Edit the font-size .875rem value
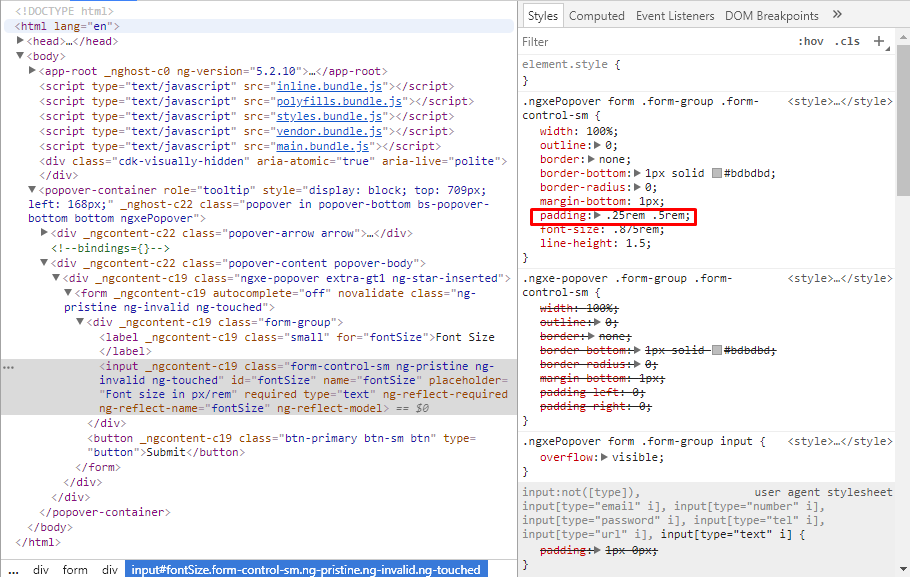Screen dimensions: 910x577 coord(637,230)
